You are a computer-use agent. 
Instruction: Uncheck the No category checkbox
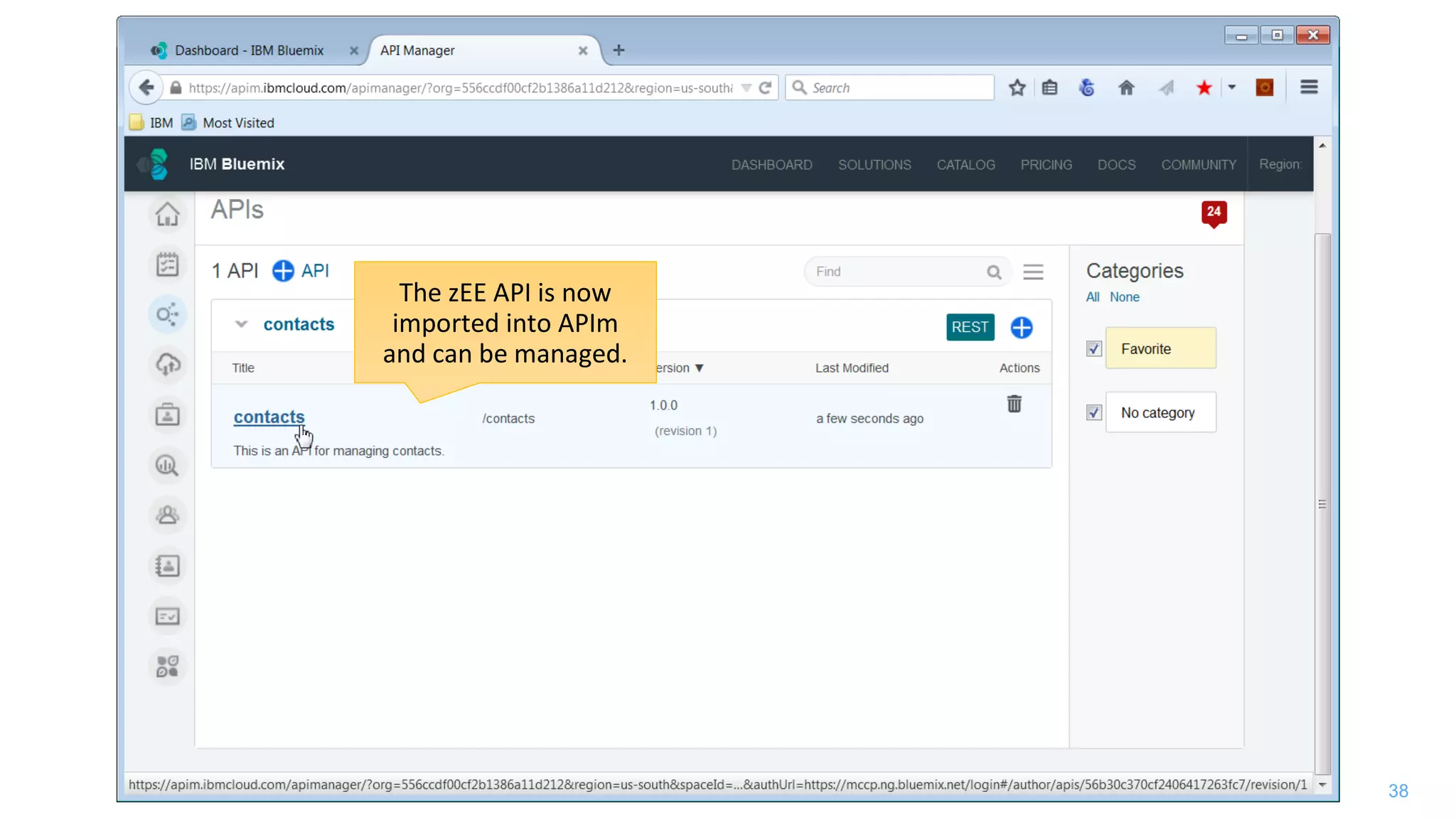[x=1094, y=412]
